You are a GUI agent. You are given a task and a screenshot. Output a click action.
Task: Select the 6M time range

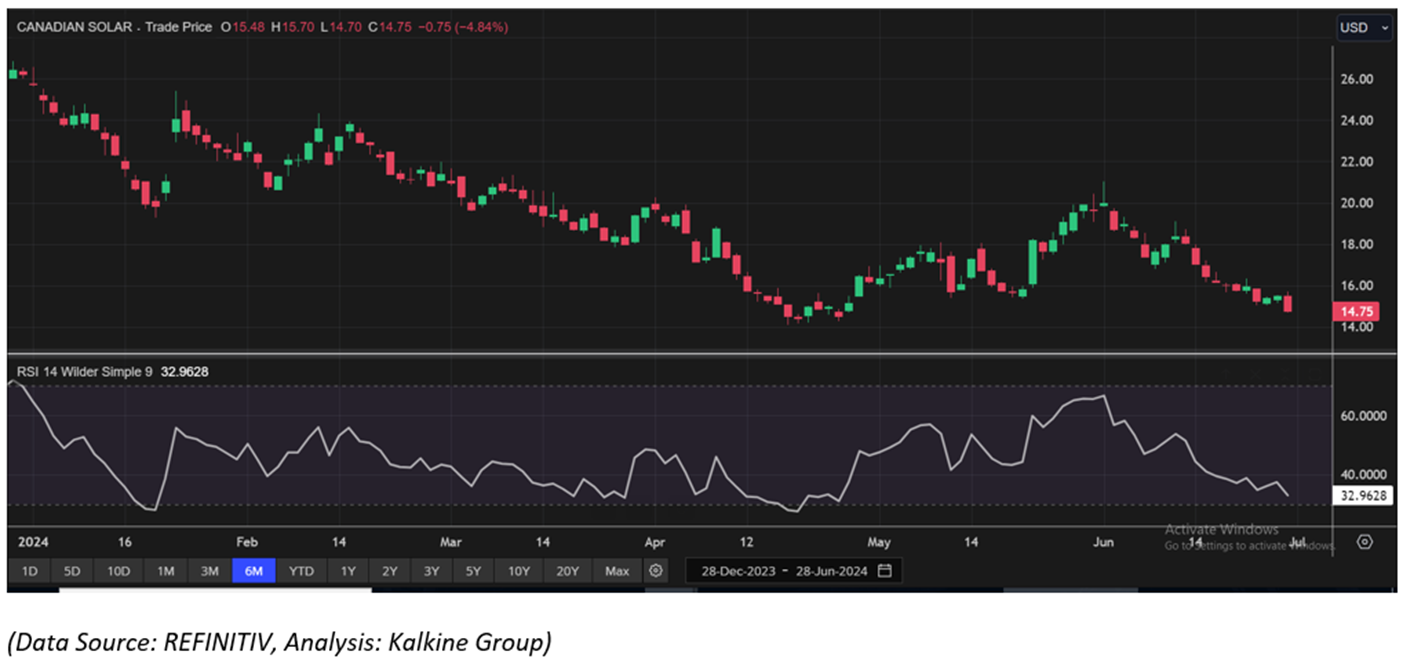click(253, 571)
